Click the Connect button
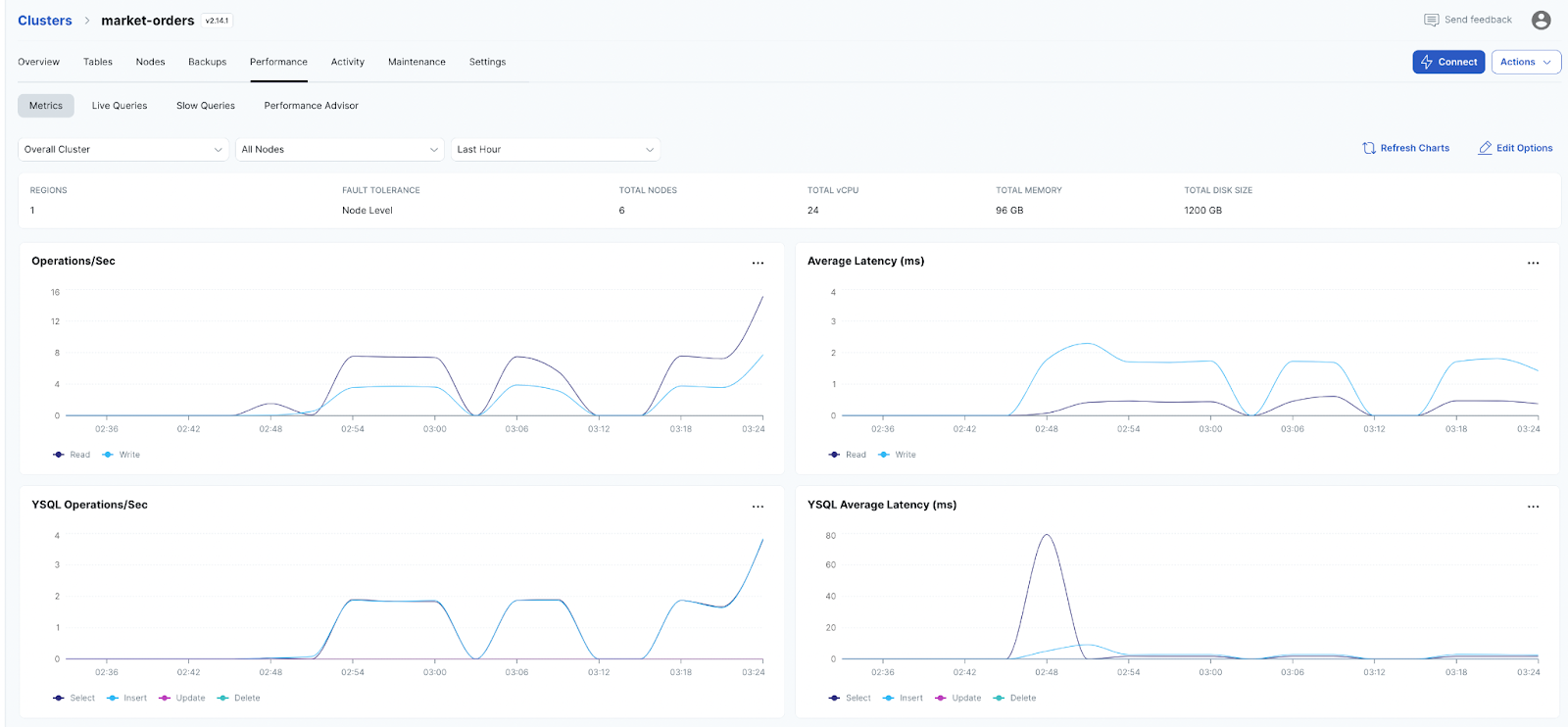 (x=1448, y=62)
